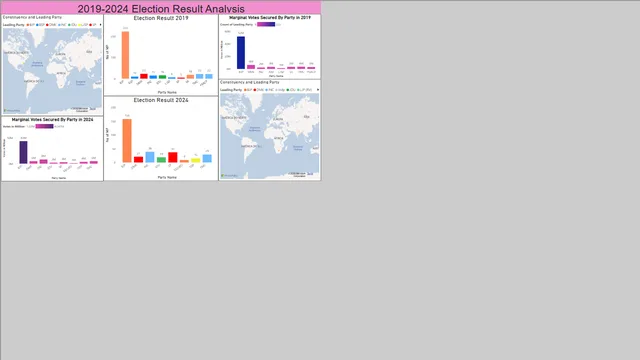Image resolution: width=640 pixels, height=360 pixels.
Task: Select the dark blue bar in Marginal Votes 2019
Action: pos(241,53)
